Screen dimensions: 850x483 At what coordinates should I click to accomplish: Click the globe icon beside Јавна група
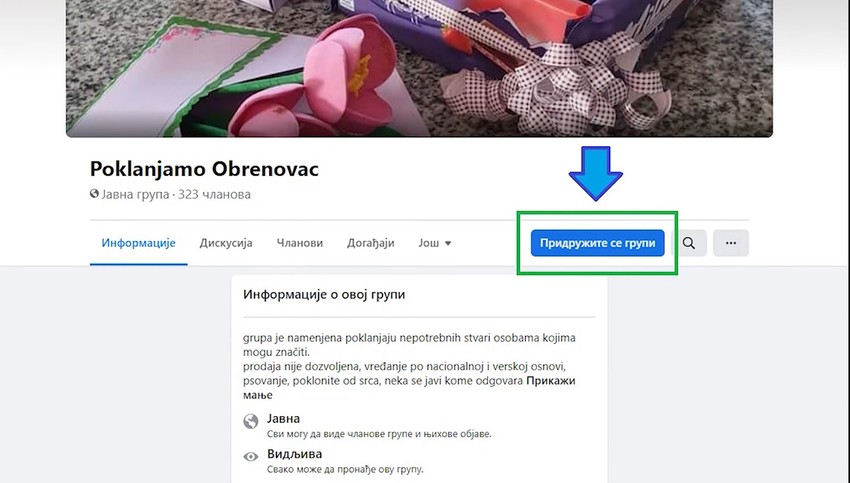pyautogui.click(x=94, y=194)
